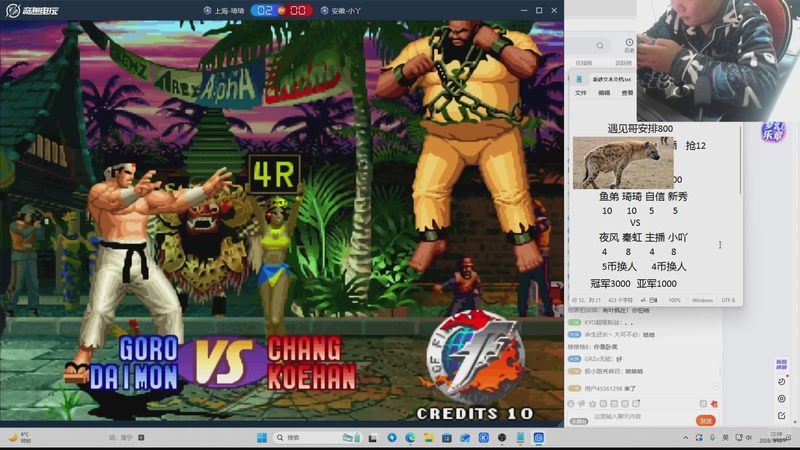Open the Windows Start menu
Image resolution: width=800 pixels, height=450 pixels.
[x=262, y=438]
